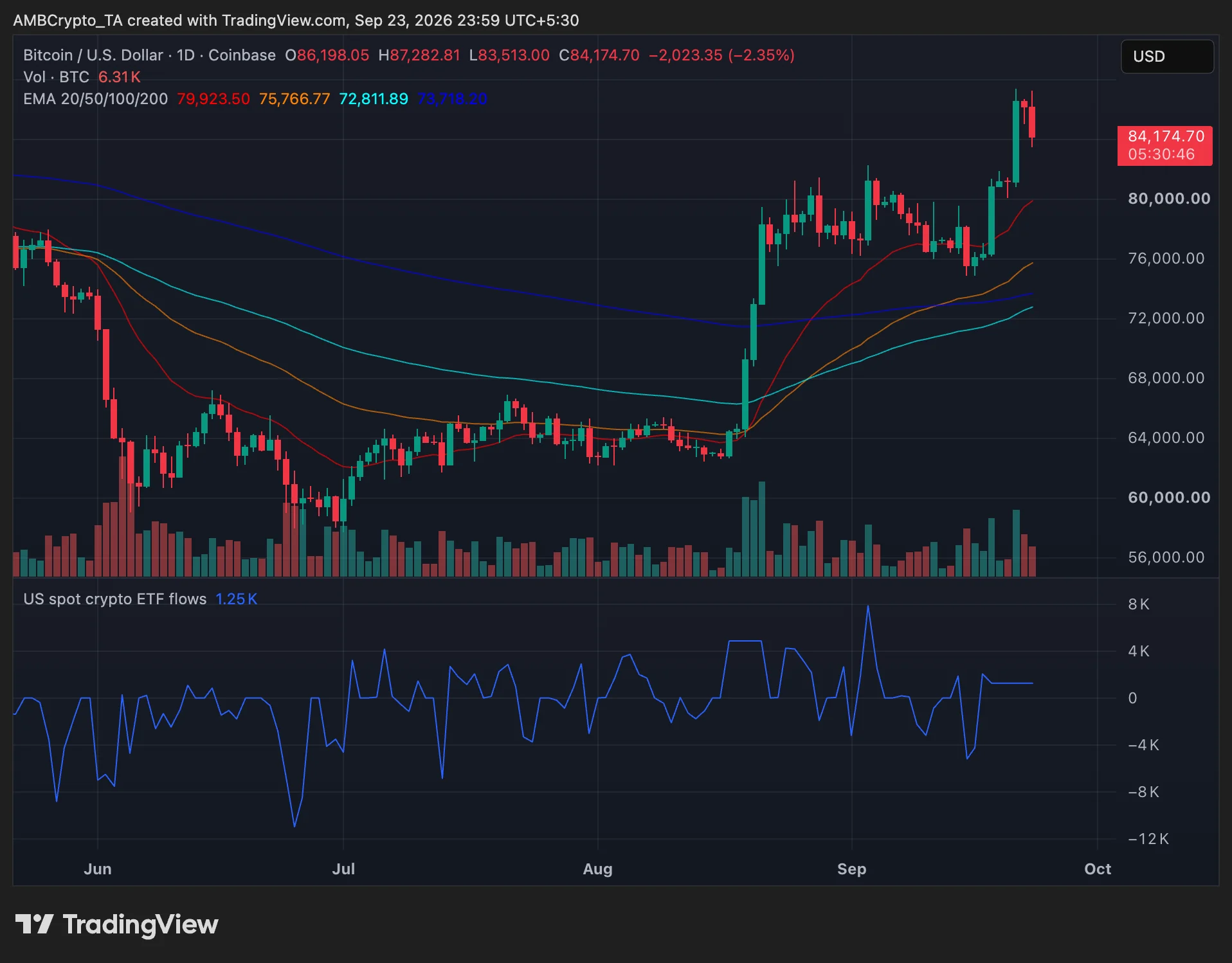Click the Oct label on time axis
Screen dimensions: 1232x963
[1098, 869]
